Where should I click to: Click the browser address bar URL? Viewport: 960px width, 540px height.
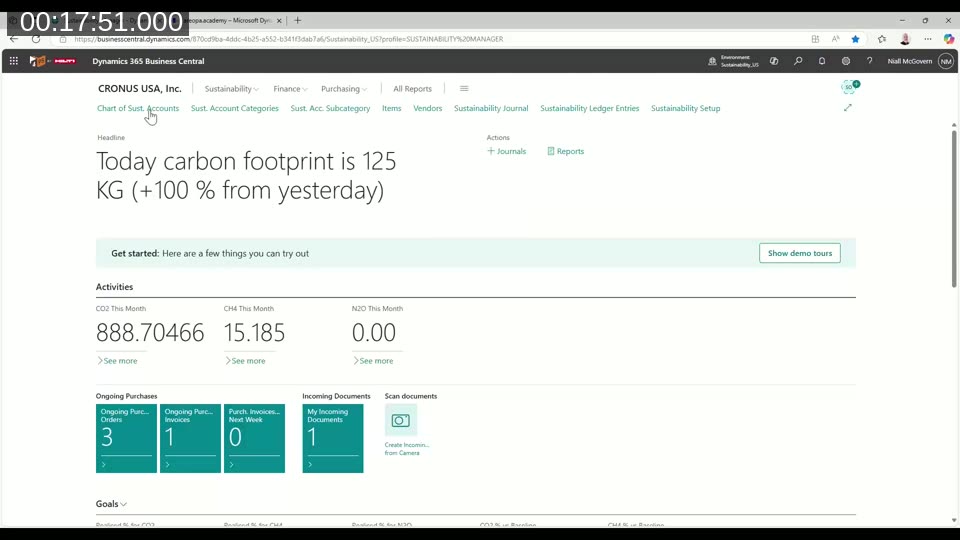tap(288, 39)
